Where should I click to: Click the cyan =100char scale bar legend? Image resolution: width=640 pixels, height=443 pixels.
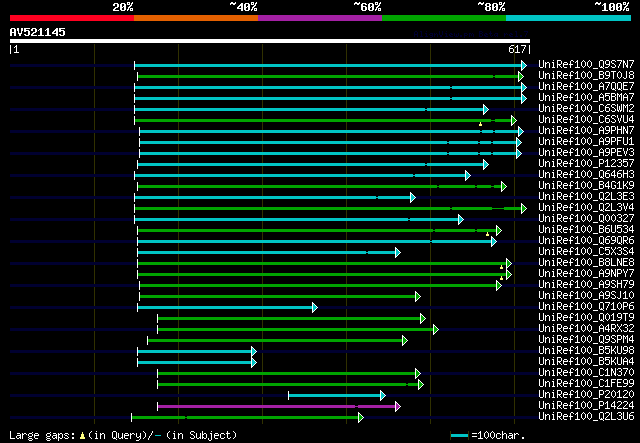coord(459,436)
